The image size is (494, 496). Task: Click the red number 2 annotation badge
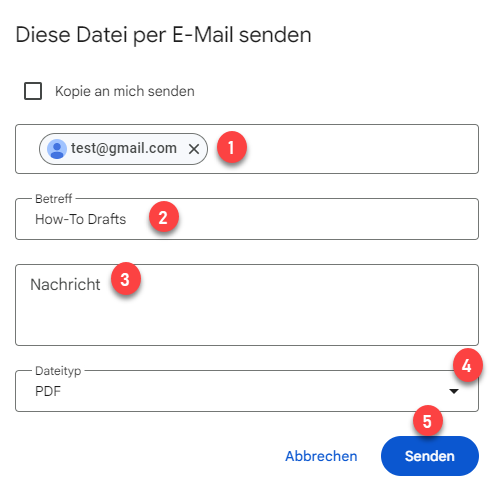163,217
